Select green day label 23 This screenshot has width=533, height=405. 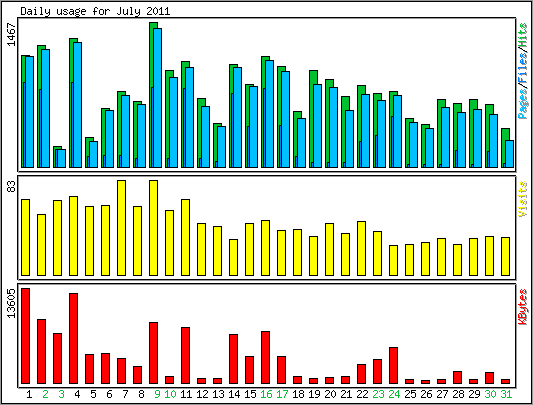pyautogui.click(x=378, y=394)
